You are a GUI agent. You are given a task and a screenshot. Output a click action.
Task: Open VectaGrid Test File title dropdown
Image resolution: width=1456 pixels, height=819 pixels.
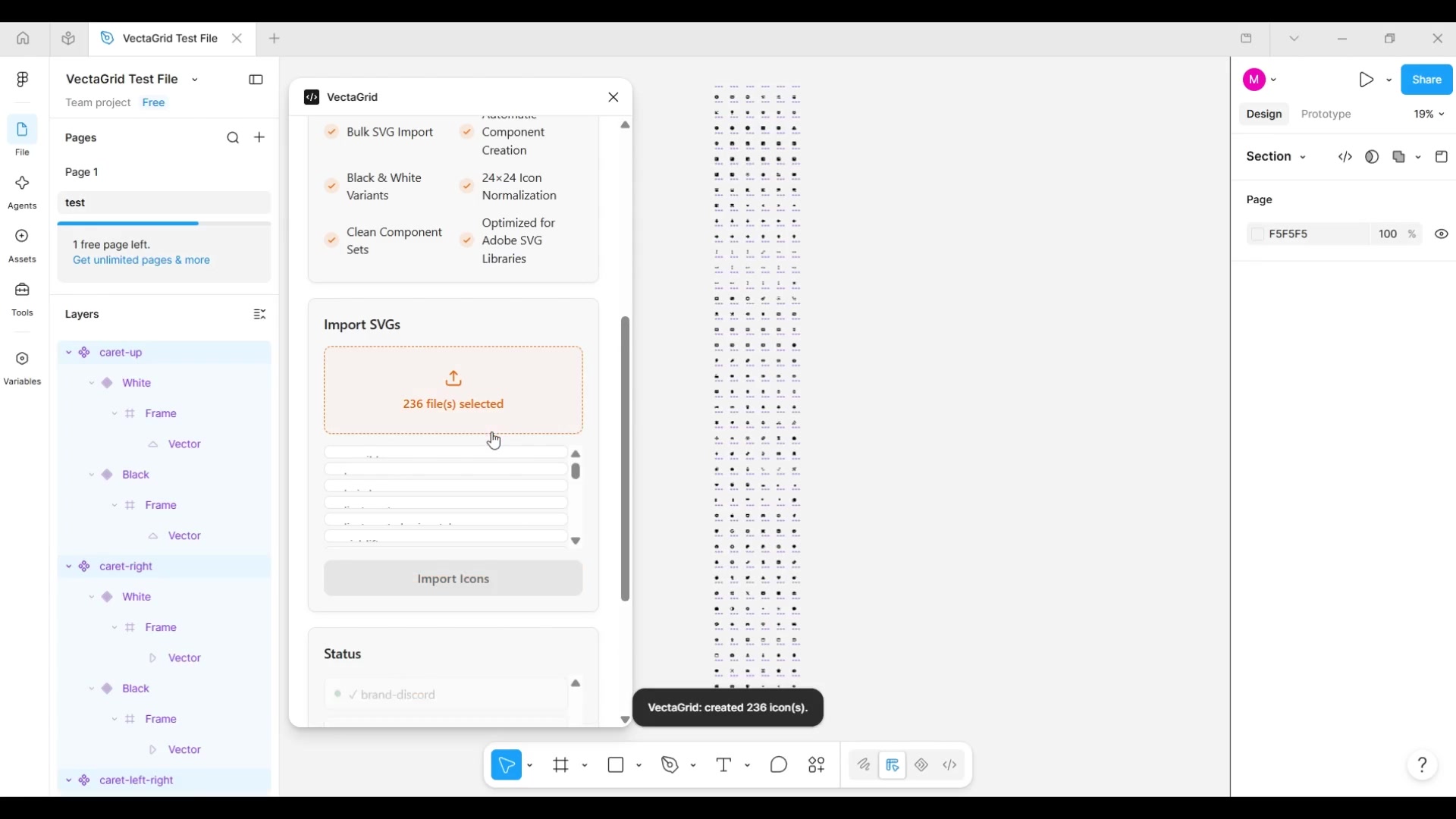point(195,80)
